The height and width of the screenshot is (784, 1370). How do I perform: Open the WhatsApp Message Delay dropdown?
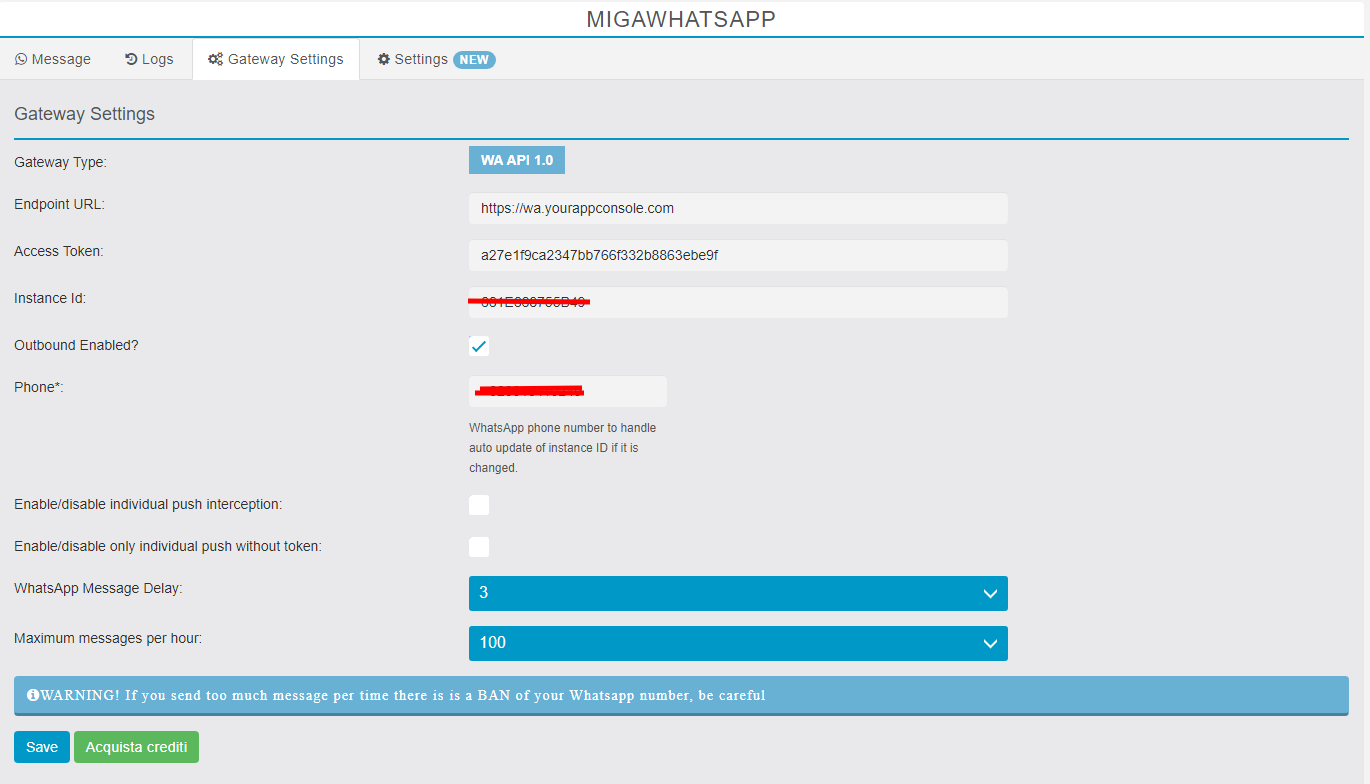coord(737,593)
